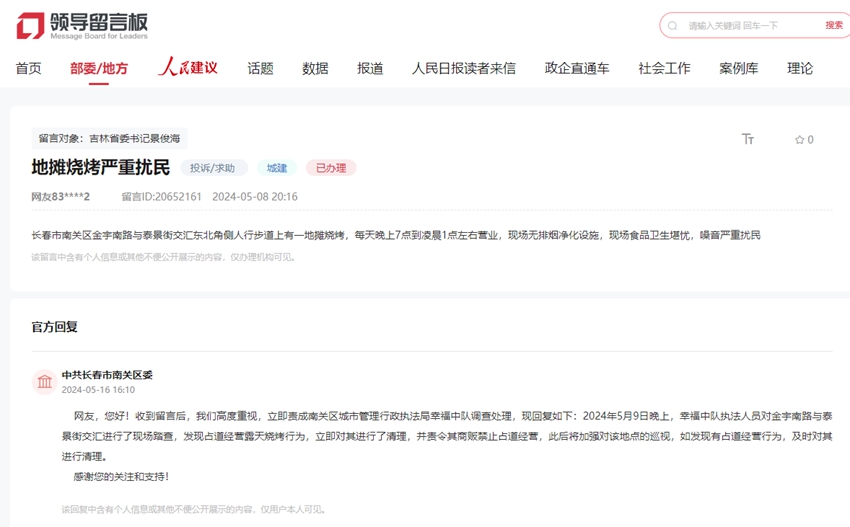Click the 中共长春市南关区委 responder name
The width and height of the screenshot is (850, 527).
(107, 375)
